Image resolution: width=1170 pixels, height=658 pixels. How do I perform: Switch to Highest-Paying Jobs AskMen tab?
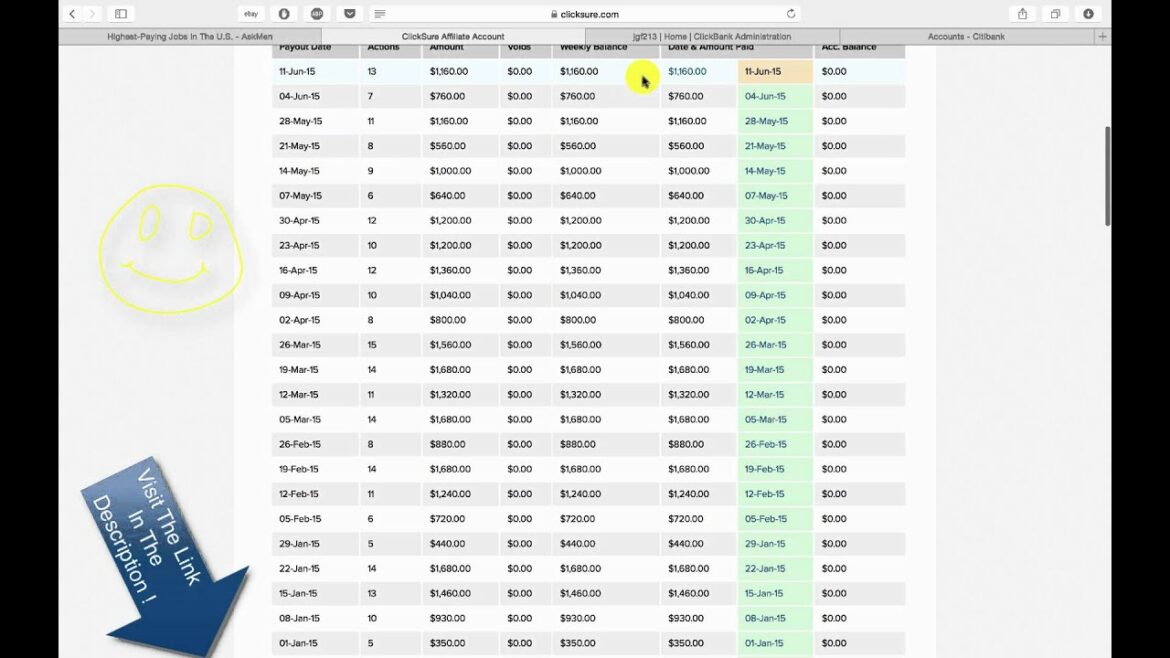pos(190,36)
